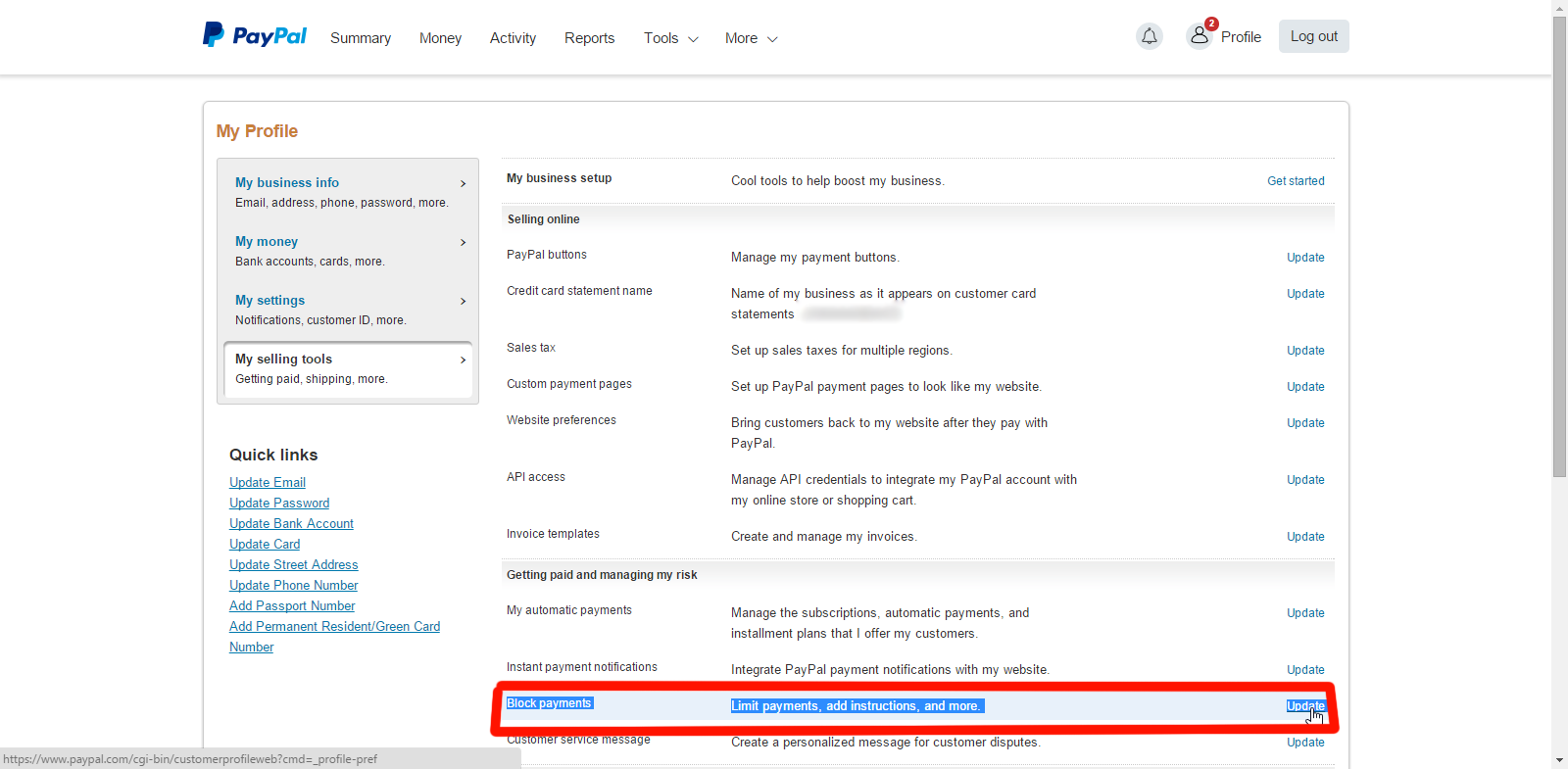Click chevron next to My selling tools
Viewport: 1568px width, 769px height.
(x=464, y=360)
